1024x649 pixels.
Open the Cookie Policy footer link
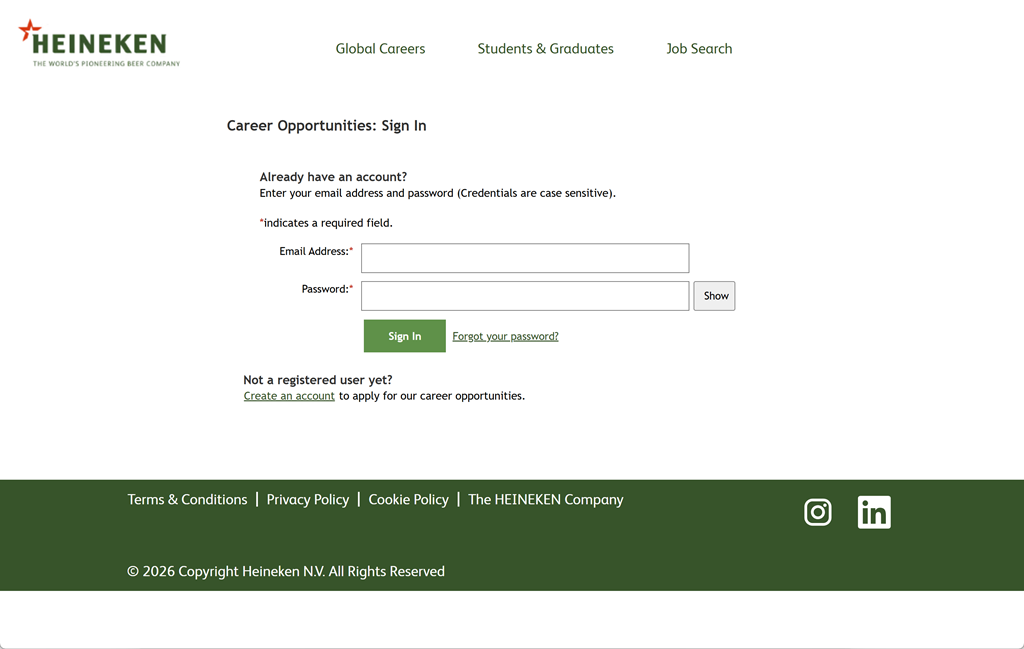coord(408,499)
